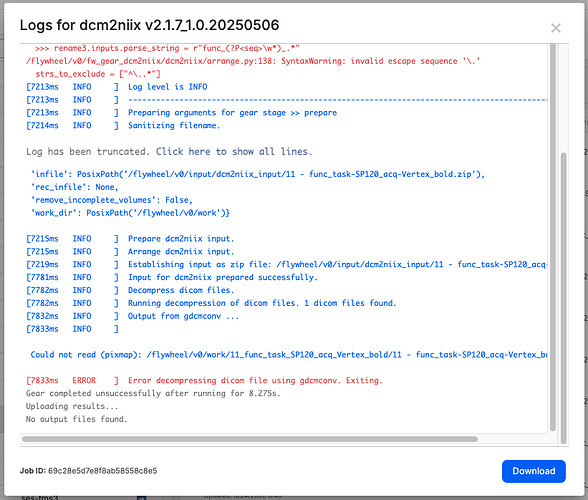Click the 'Output from gdcmconv ...' log line
The height and width of the screenshot is (500, 588).
coord(132,316)
